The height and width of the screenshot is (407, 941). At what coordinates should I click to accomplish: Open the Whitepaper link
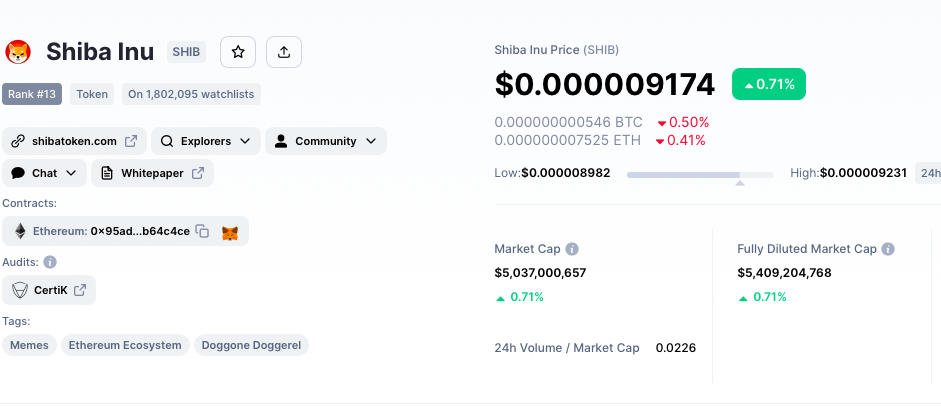[152, 173]
